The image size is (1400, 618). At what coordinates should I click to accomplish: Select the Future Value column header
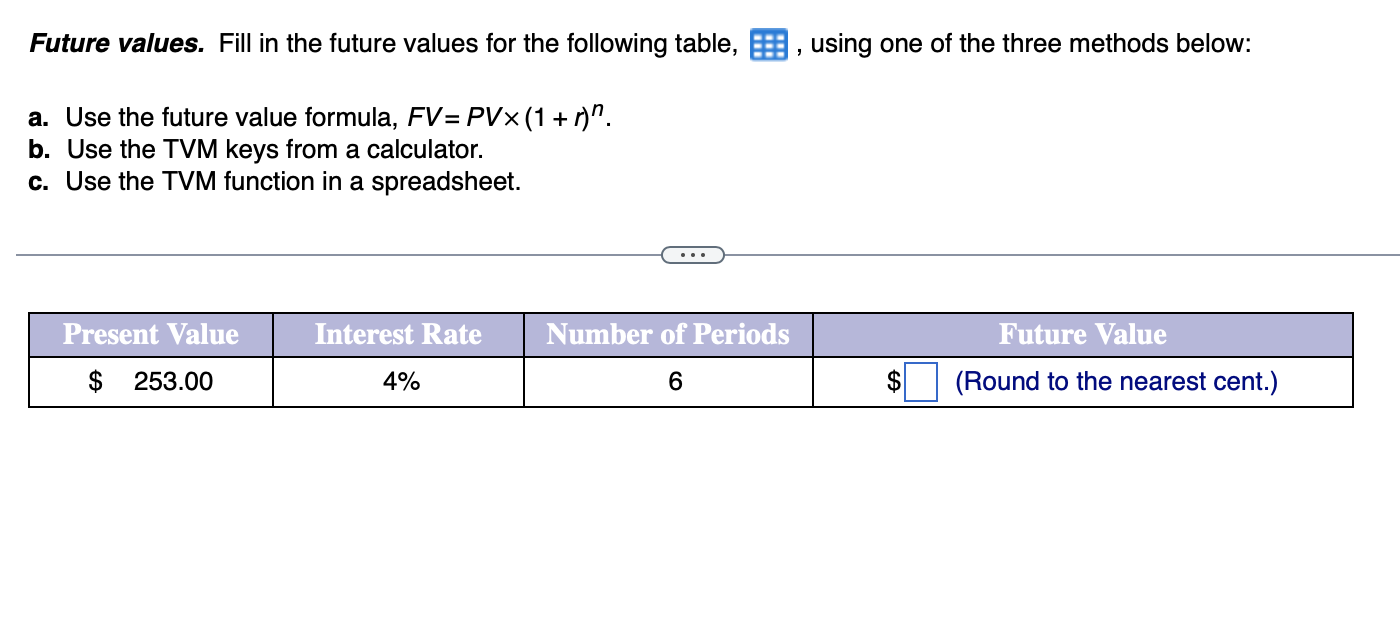(x=1082, y=335)
